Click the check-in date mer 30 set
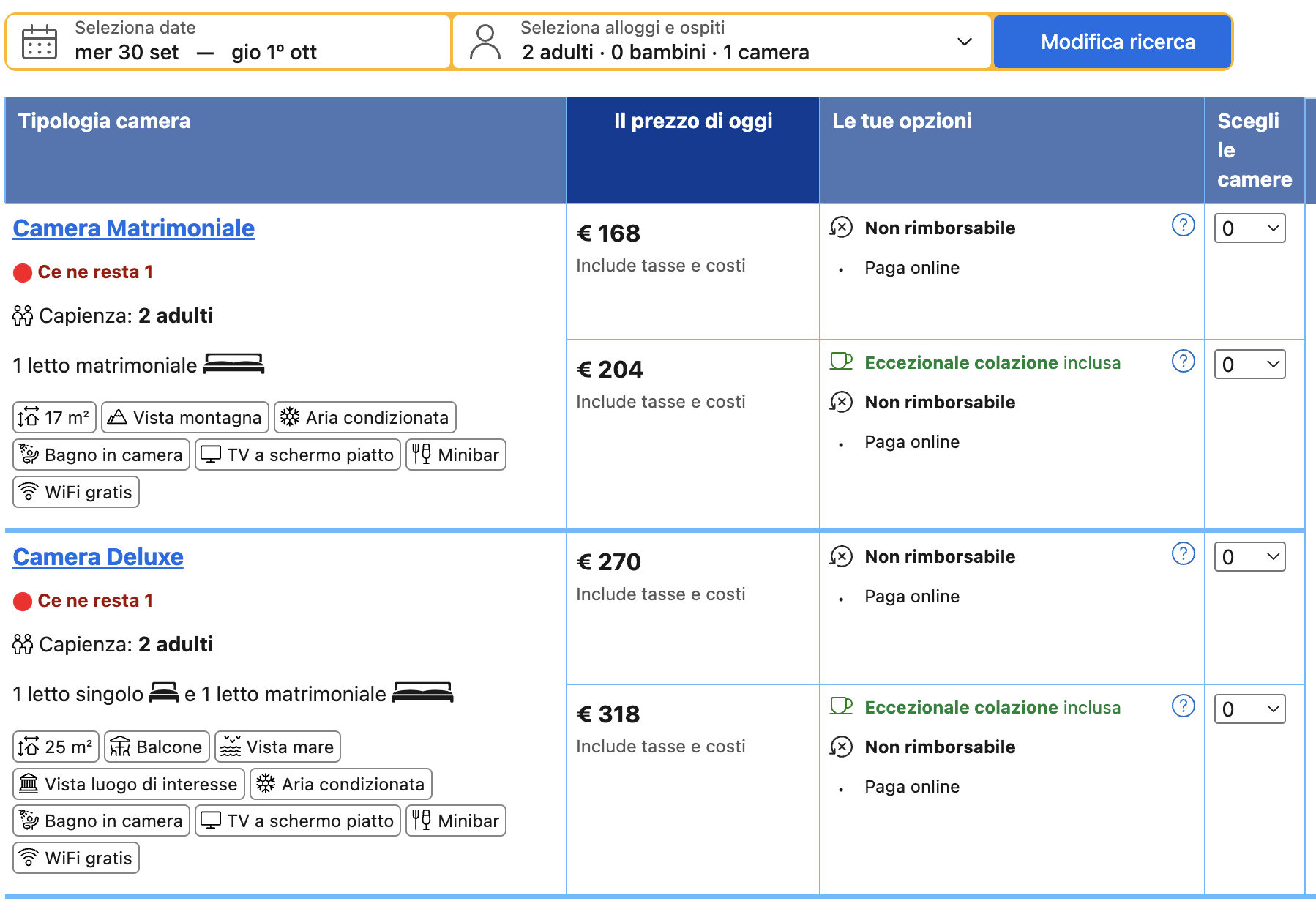Screen dimensions: 1316x912 127,53
